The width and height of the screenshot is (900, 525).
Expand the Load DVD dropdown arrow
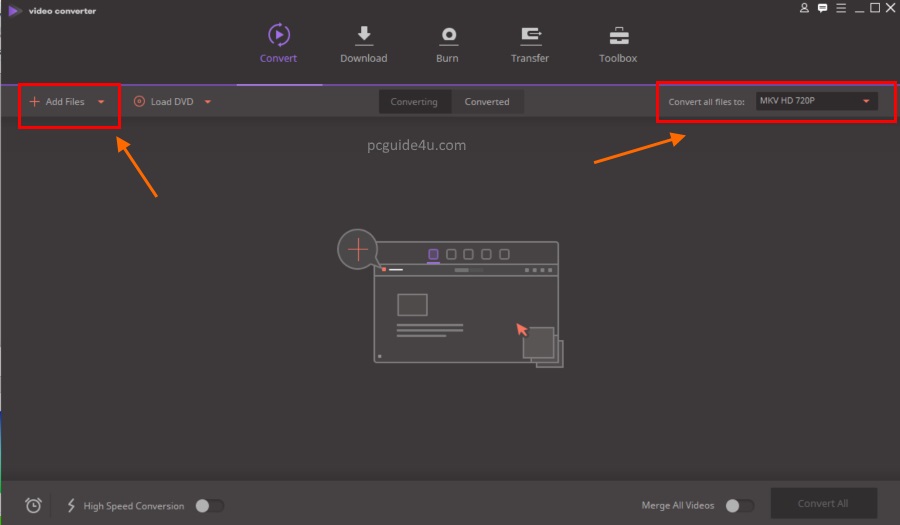coord(207,102)
